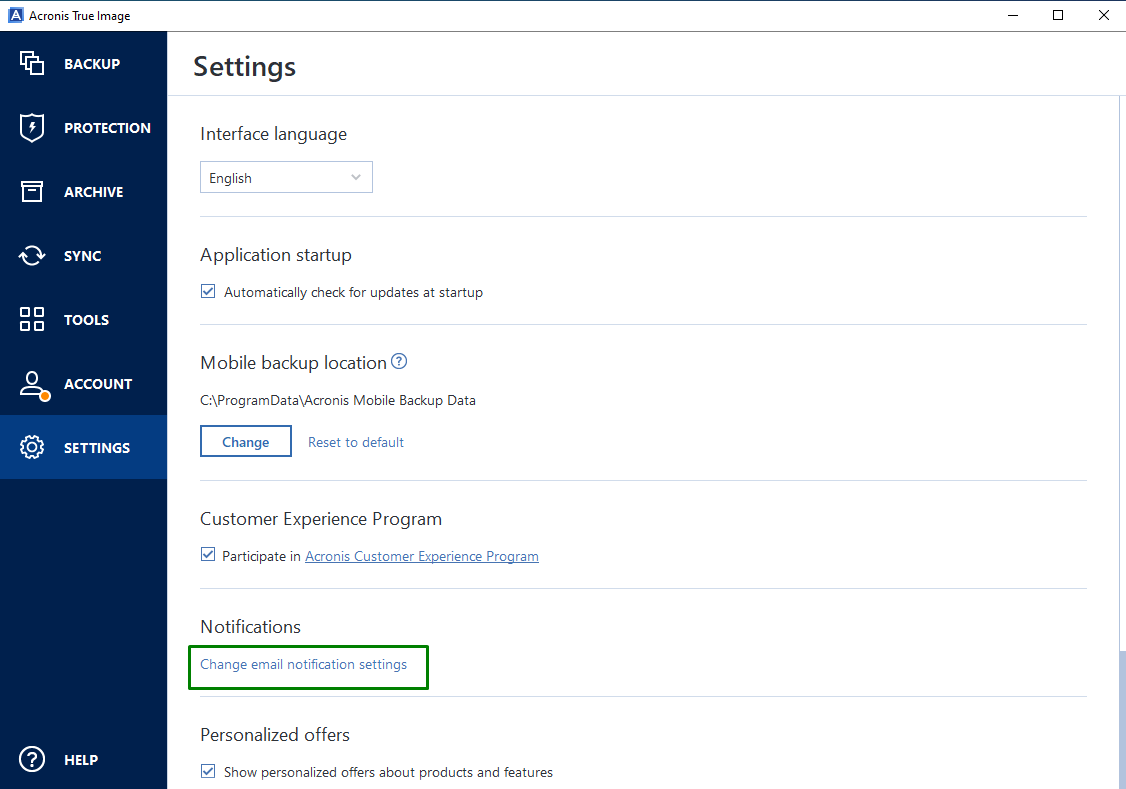Click the Acronis True Image title bar logo
The height and width of the screenshot is (789, 1126).
pos(15,15)
